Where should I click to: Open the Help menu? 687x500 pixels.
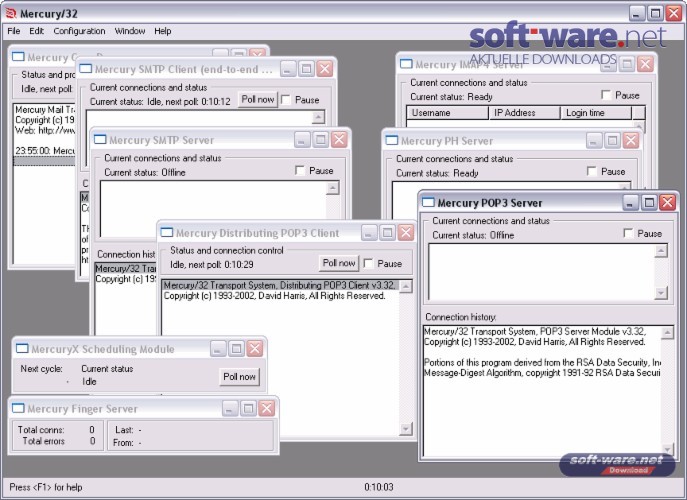tap(163, 31)
